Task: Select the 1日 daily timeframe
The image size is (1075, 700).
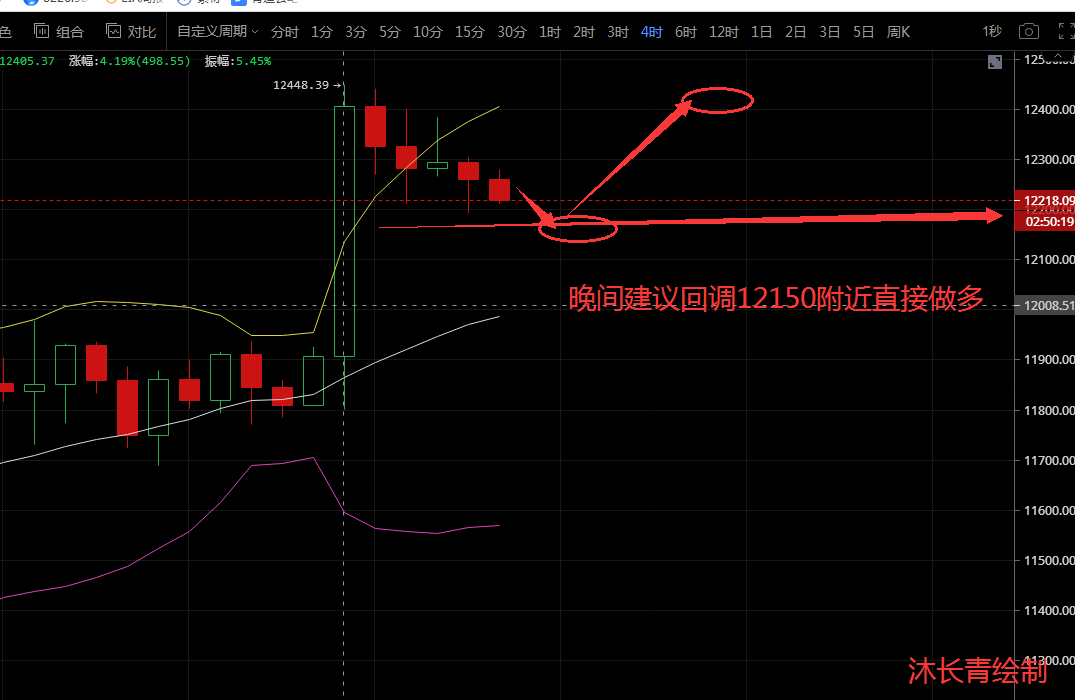Action: 762,32
